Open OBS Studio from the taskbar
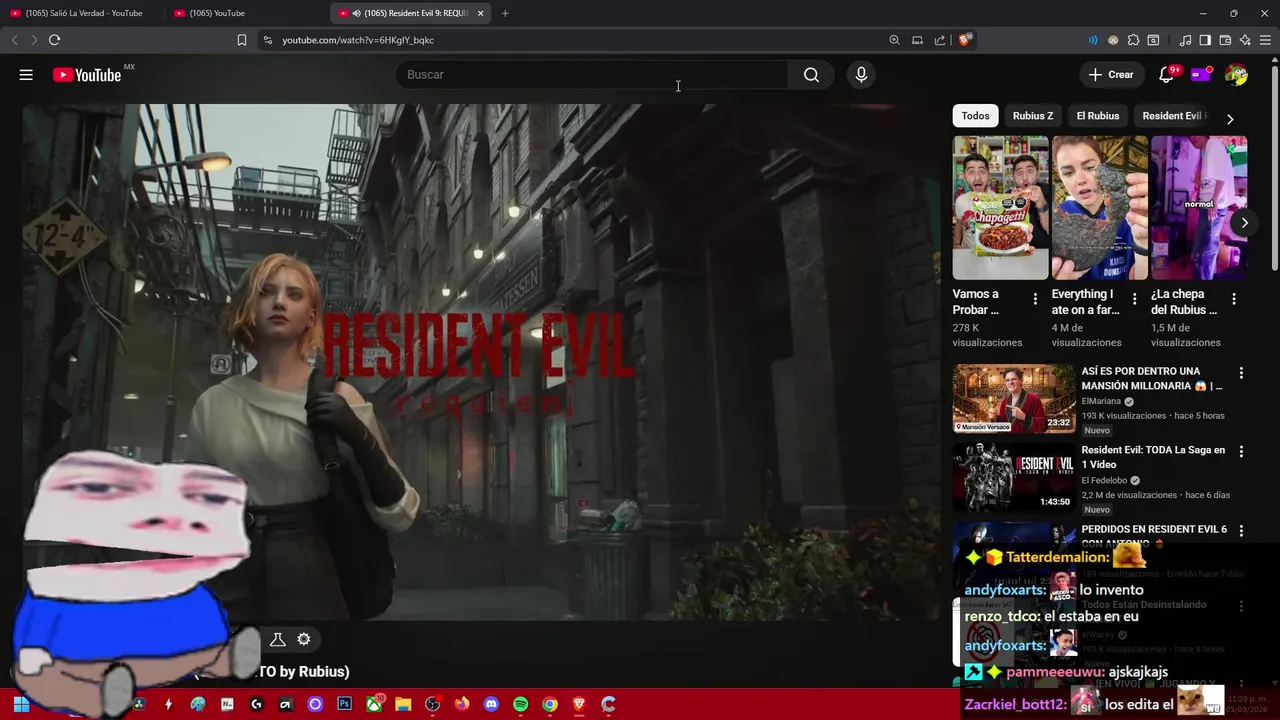Image resolution: width=1280 pixels, height=720 pixels. click(432, 704)
